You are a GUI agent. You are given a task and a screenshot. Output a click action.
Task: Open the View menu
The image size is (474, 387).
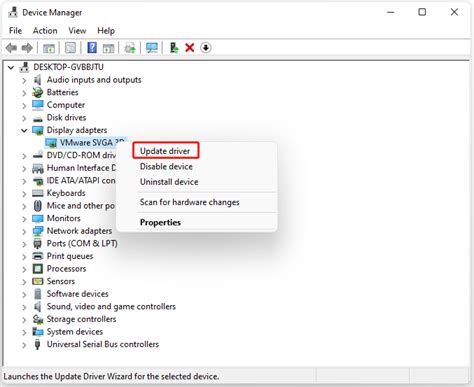click(77, 31)
